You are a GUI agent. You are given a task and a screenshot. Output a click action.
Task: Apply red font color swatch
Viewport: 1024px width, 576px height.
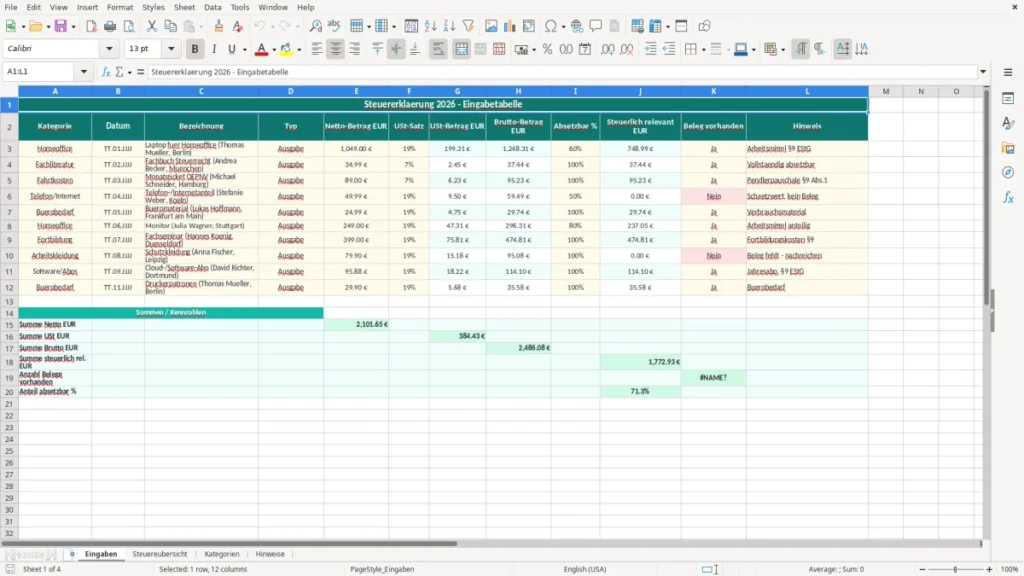point(261,49)
